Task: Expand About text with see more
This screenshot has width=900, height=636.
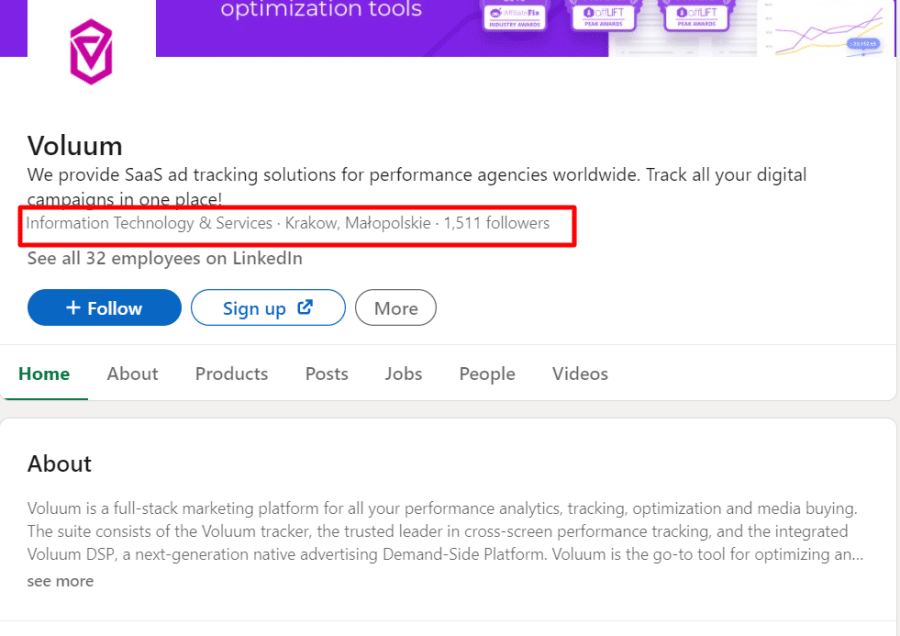Action: pos(60,581)
